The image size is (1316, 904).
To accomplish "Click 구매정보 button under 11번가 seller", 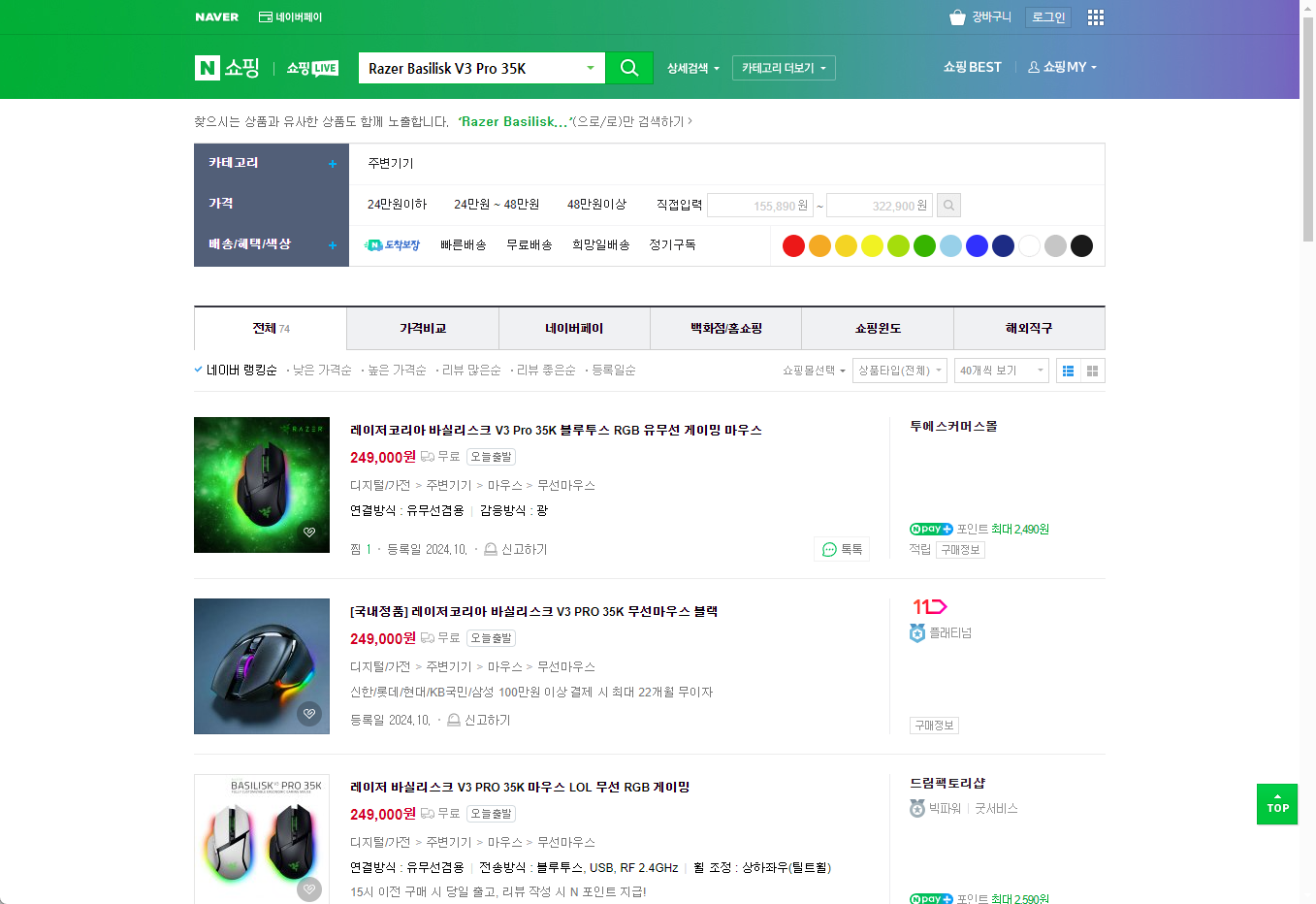I will (935, 726).
